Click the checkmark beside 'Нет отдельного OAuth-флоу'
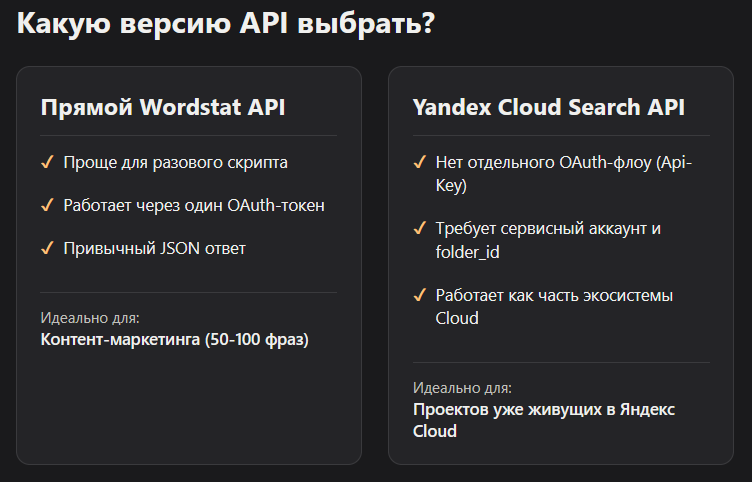Viewport: 752px width, 482px height. (x=420, y=162)
